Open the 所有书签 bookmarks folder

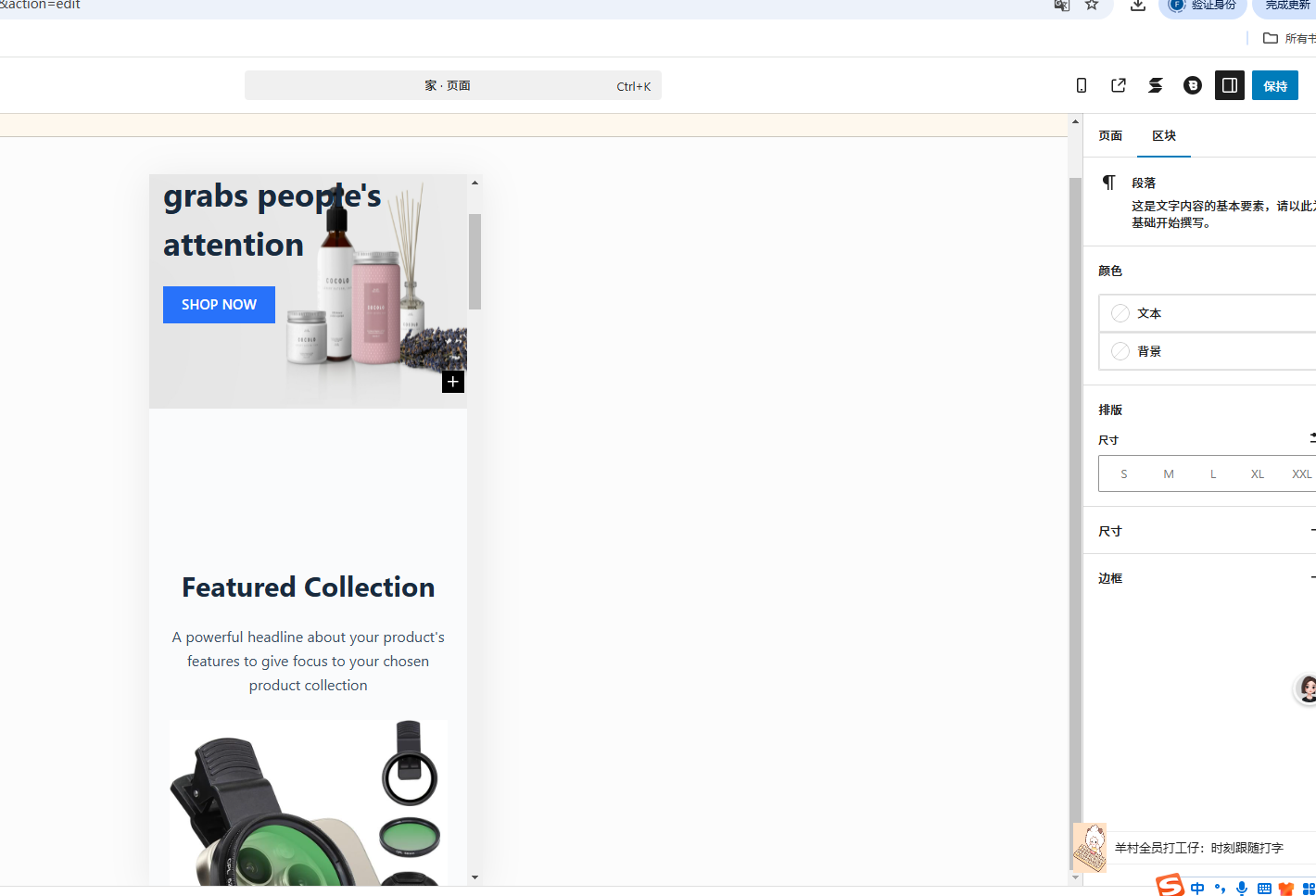1289,38
